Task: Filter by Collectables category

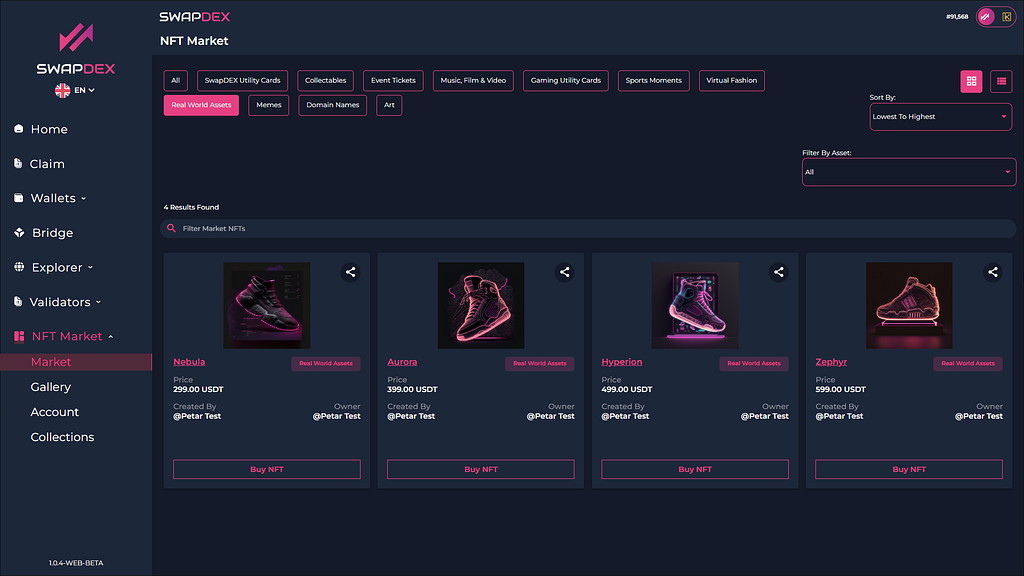Action: tap(325, 80)
